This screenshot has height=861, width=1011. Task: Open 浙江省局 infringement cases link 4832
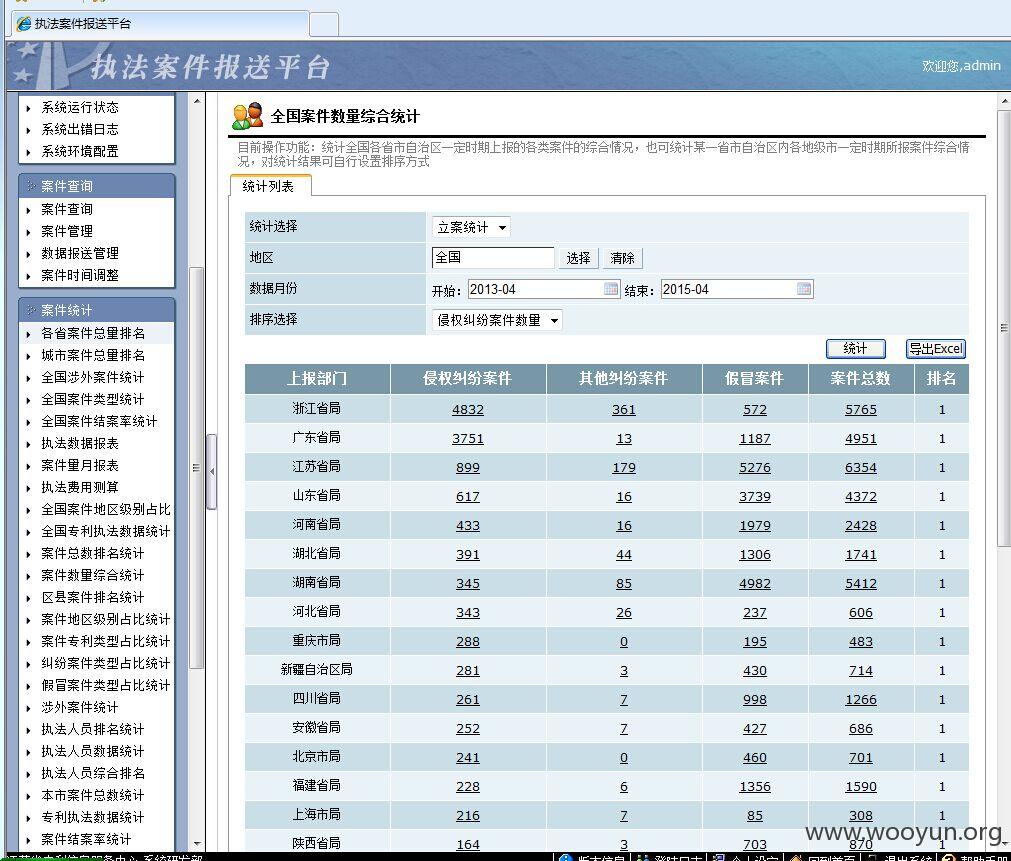click(x=468, y=410)
